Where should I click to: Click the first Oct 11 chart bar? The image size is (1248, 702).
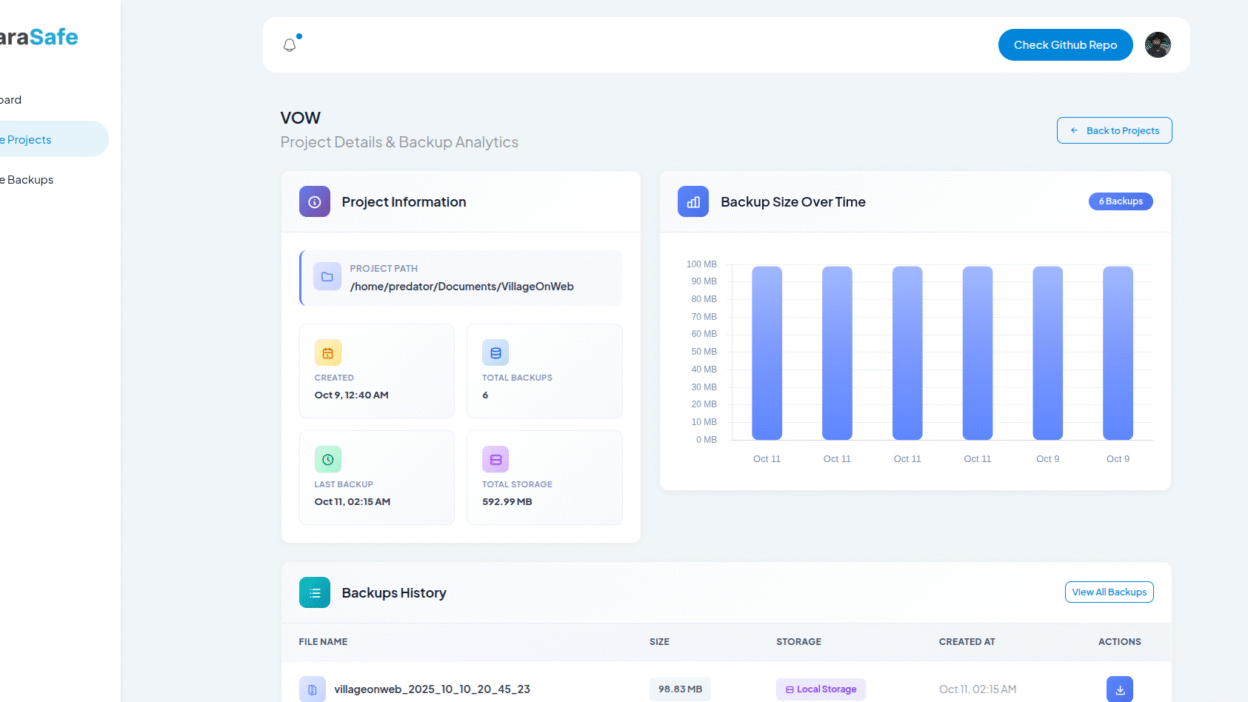767,353
